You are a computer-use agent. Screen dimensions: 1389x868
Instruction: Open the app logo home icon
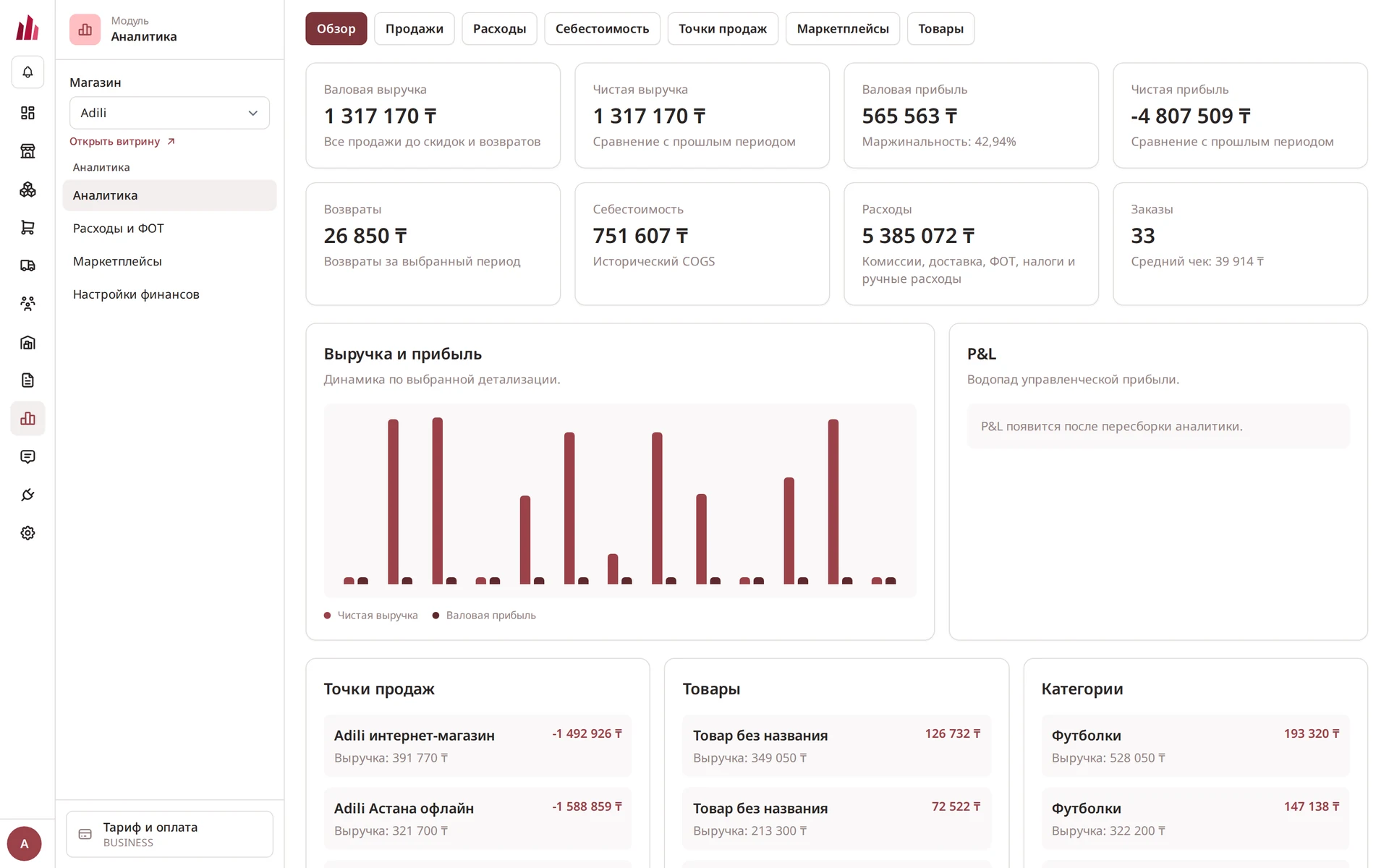27,28
